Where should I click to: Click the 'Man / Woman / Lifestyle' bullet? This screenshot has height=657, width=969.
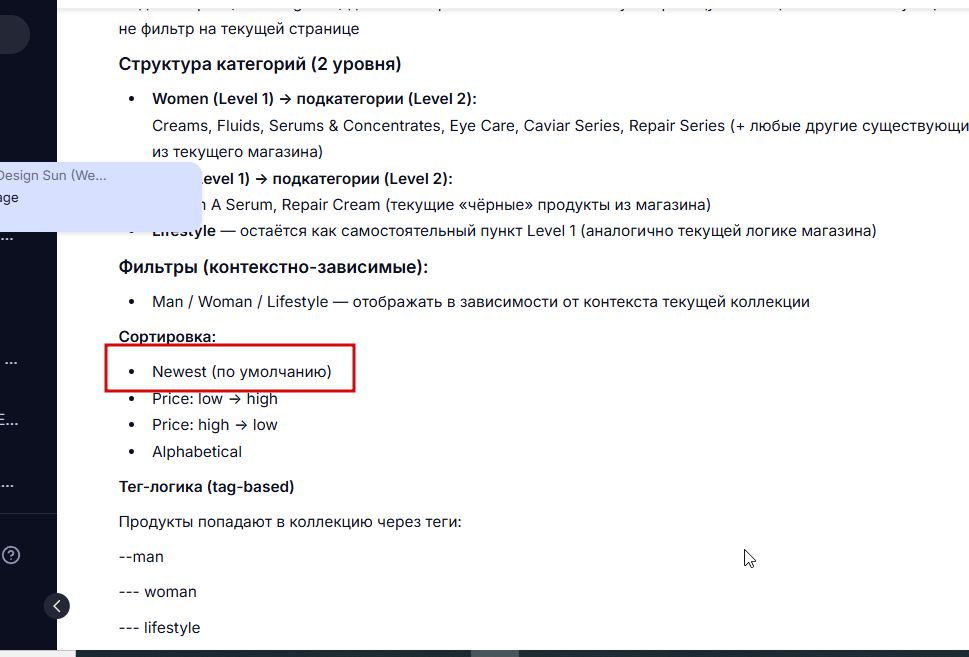(x=480, y=302)
